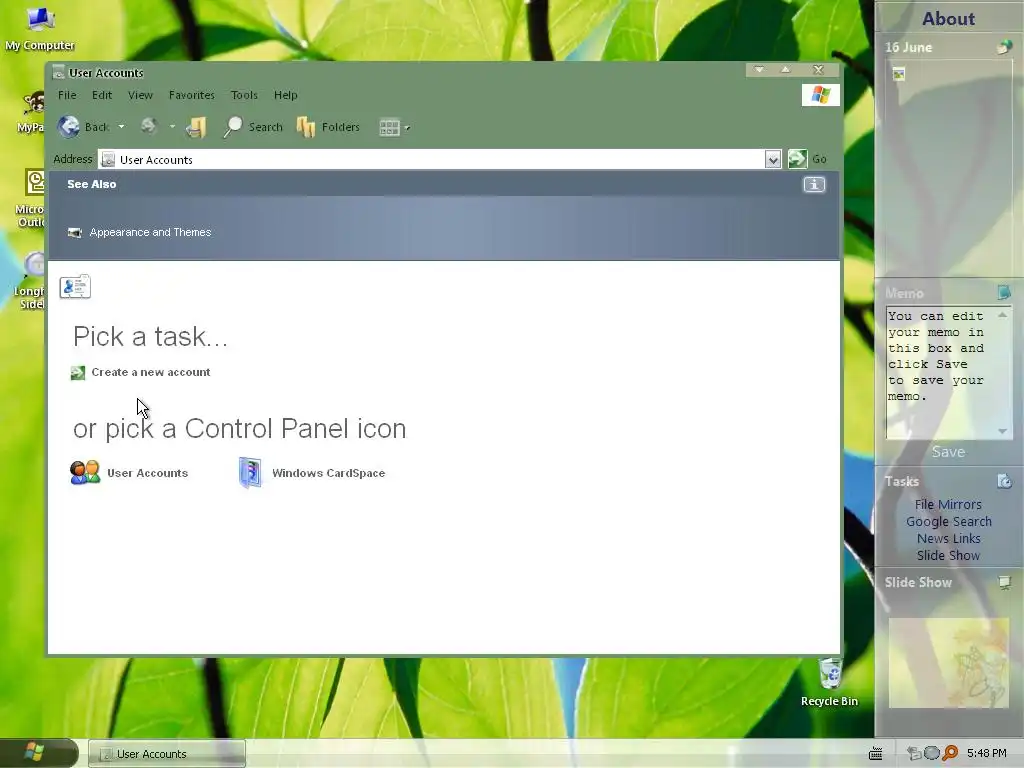Open the File Mirrors task link

click(x=948, y=504)
